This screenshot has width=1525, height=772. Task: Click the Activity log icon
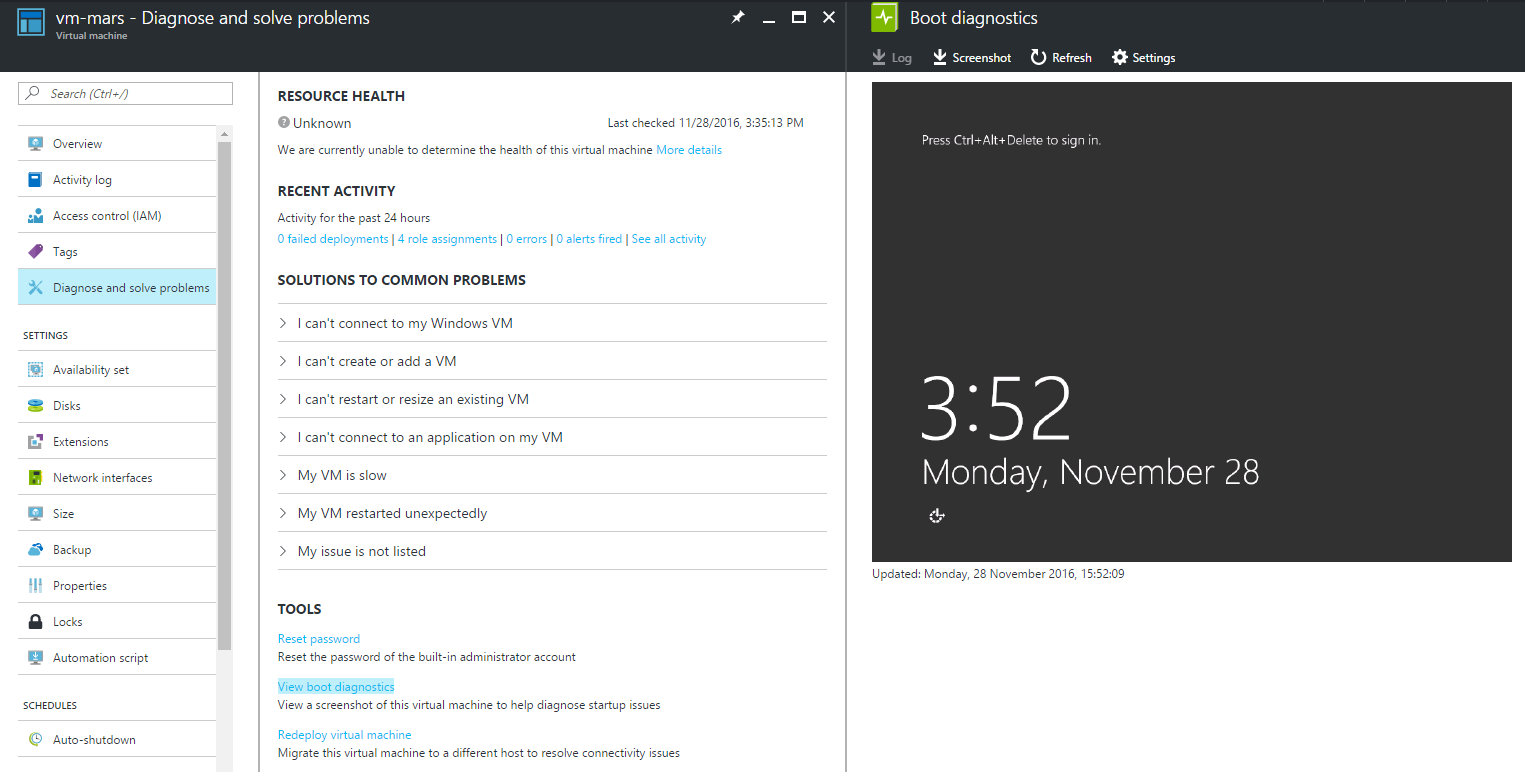(35, 179)
